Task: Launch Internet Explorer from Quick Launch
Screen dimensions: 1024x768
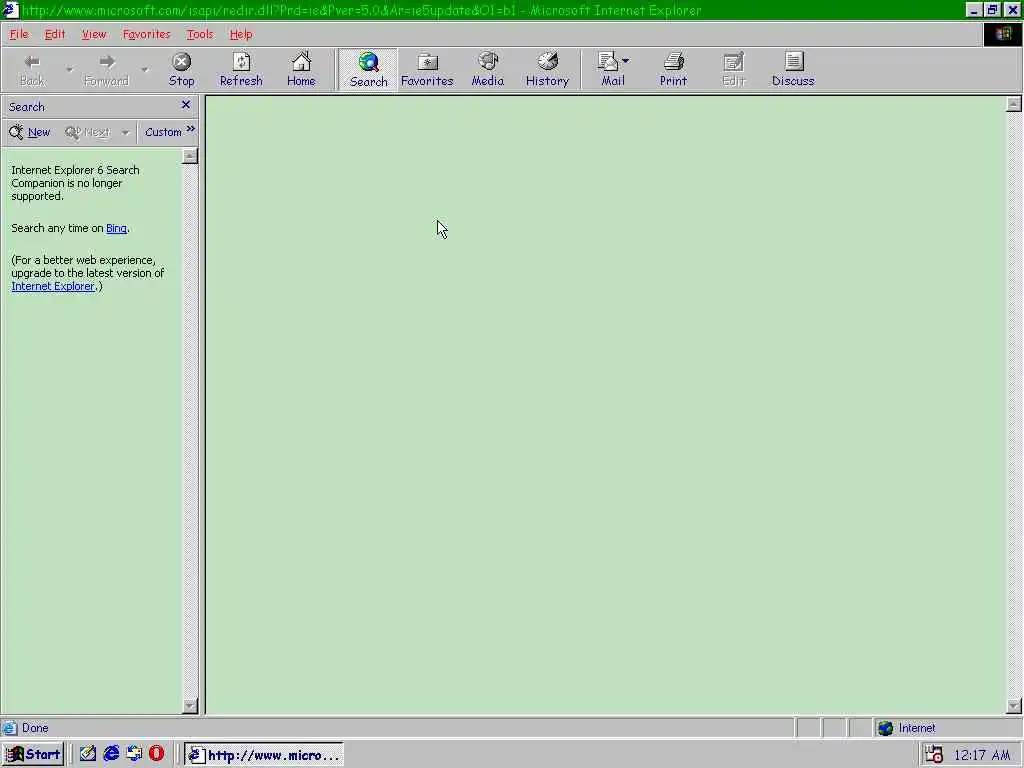Action: [111, 754]
